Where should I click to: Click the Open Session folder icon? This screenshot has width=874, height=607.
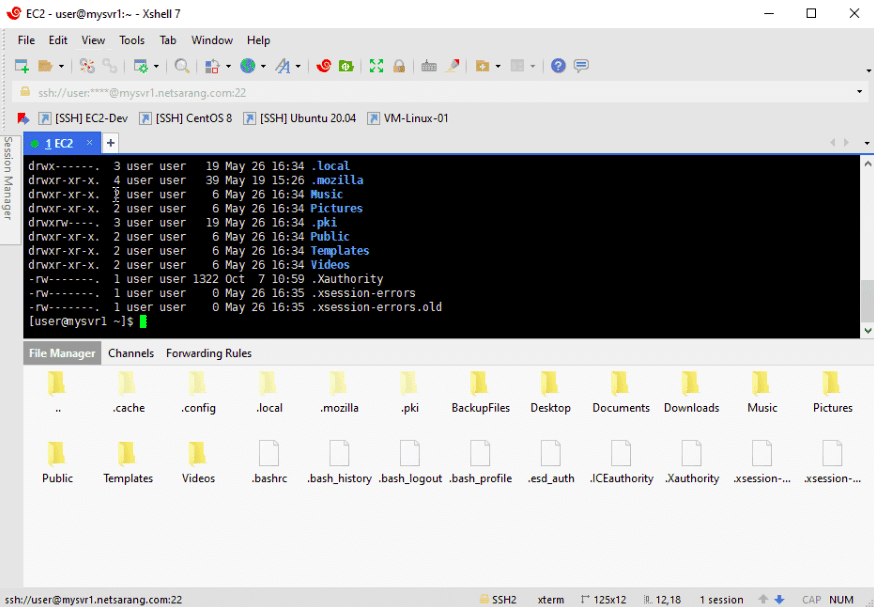click(x=45, y=66)
